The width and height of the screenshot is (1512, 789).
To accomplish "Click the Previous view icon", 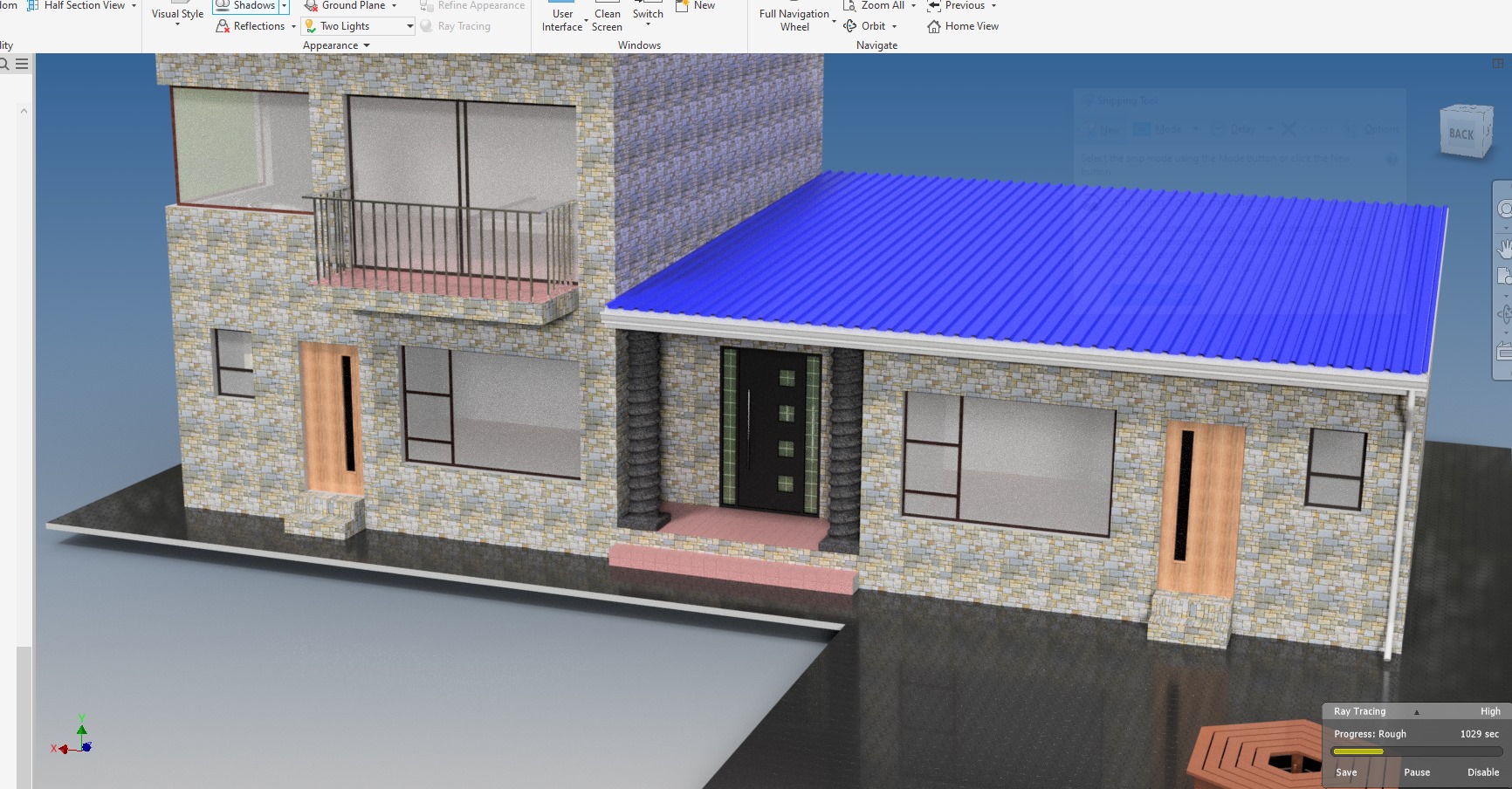I will (x=933, y=5).
